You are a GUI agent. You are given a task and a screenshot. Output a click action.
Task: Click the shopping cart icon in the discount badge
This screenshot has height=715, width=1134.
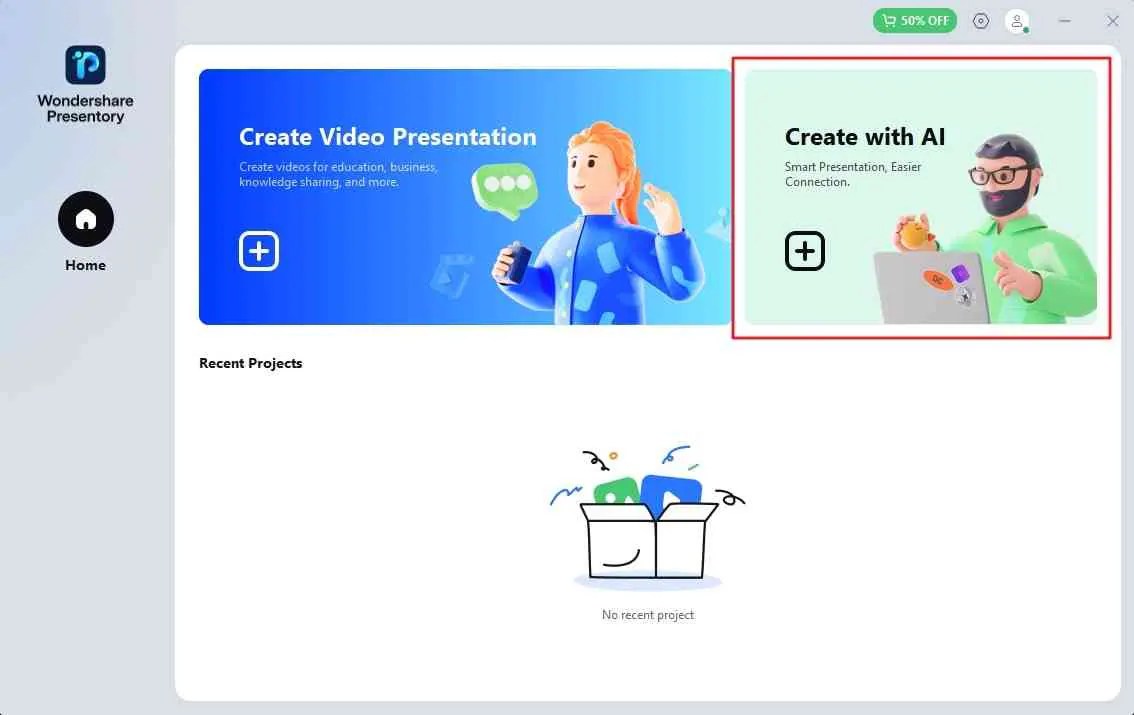click(891, 20)
